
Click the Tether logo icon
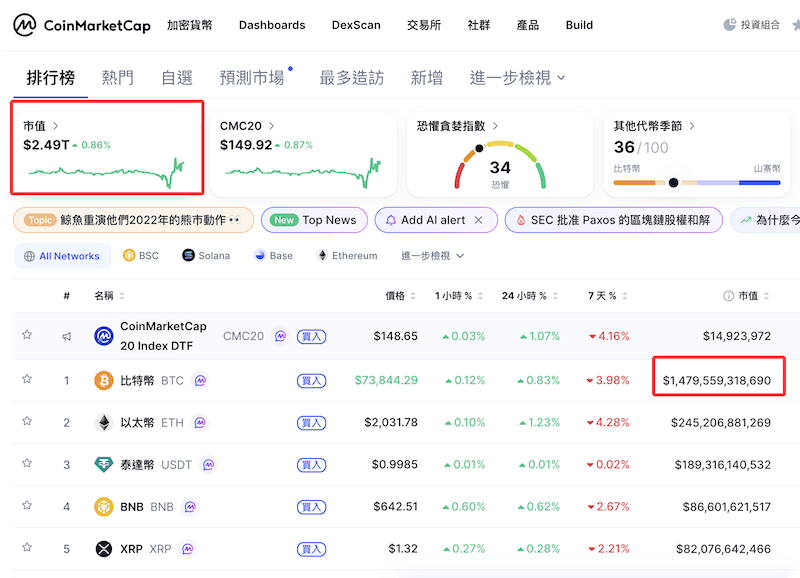[104, 465]
